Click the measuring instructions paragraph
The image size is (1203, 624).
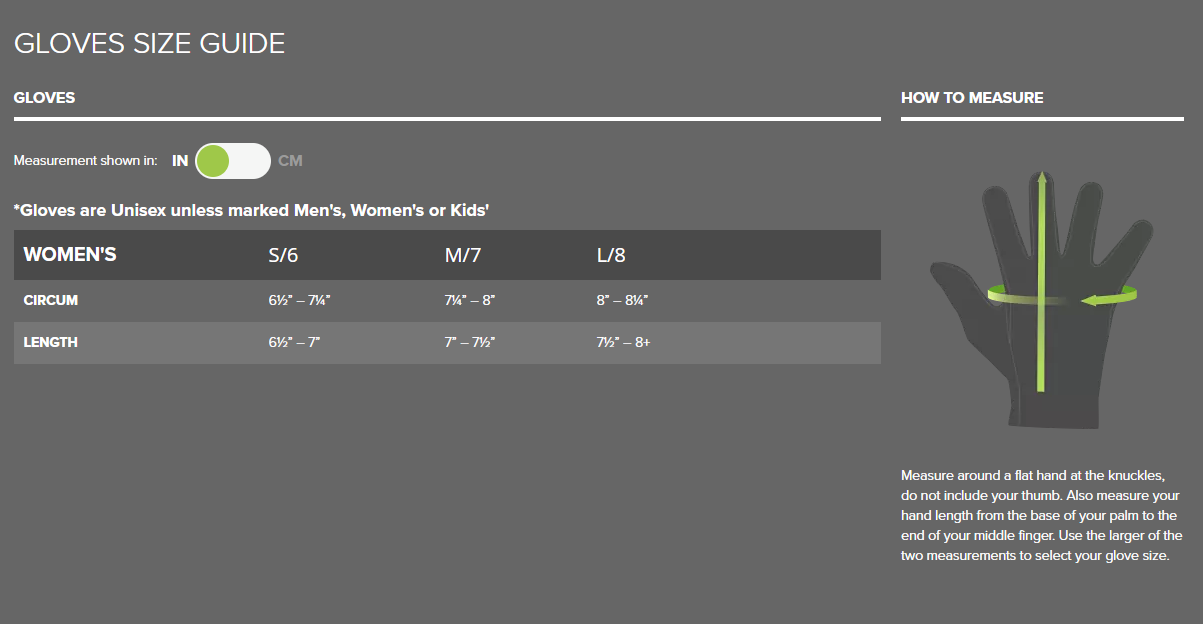(x=1040, y=515)
